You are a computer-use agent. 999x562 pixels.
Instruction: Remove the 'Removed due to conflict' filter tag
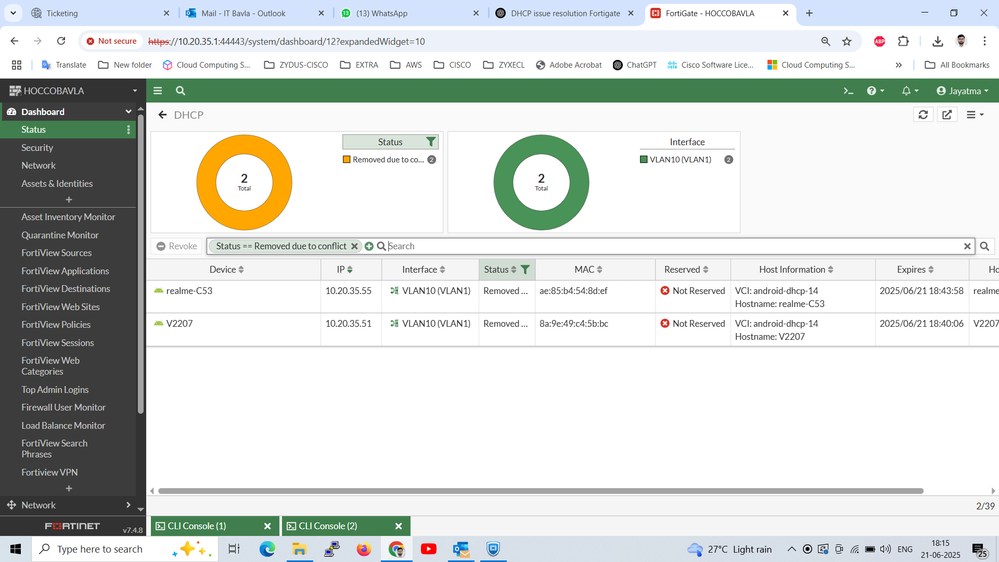pos(354,246)
